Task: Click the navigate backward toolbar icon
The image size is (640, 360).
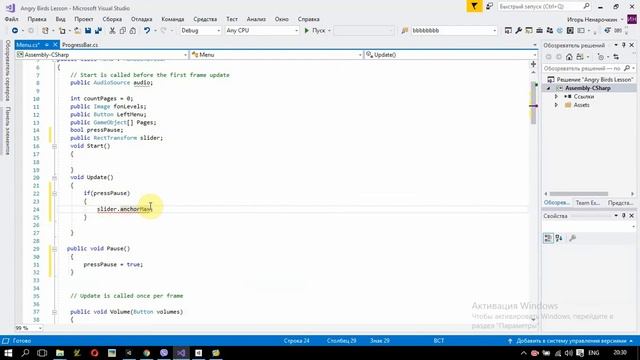Action: (x=15, y=31)
